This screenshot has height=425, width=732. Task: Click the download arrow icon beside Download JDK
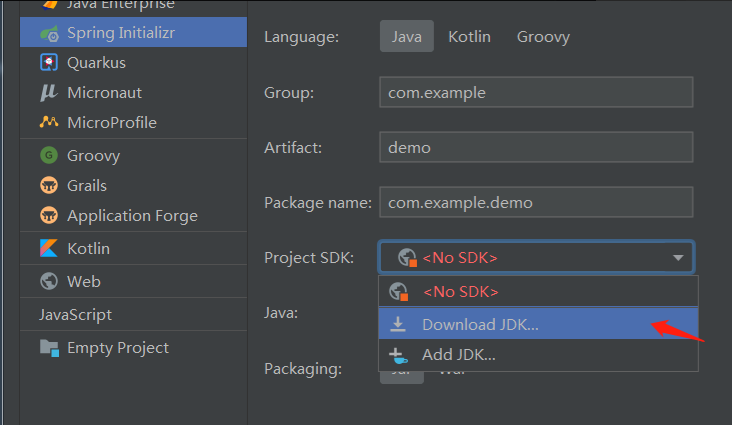pyautogui.click(x=398, y=324)
